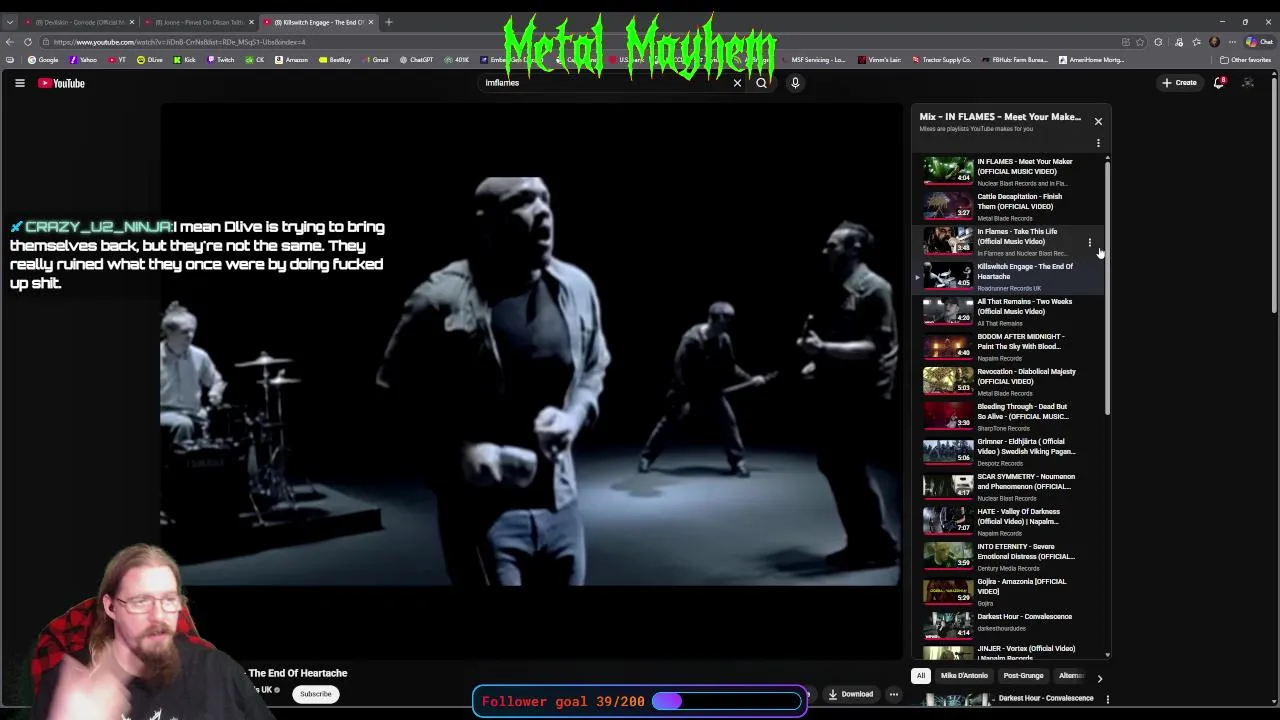Open the Tractor Supply Co. bookmark
The width and height of the screenshot is (1280, 720).
click(941, 60)
